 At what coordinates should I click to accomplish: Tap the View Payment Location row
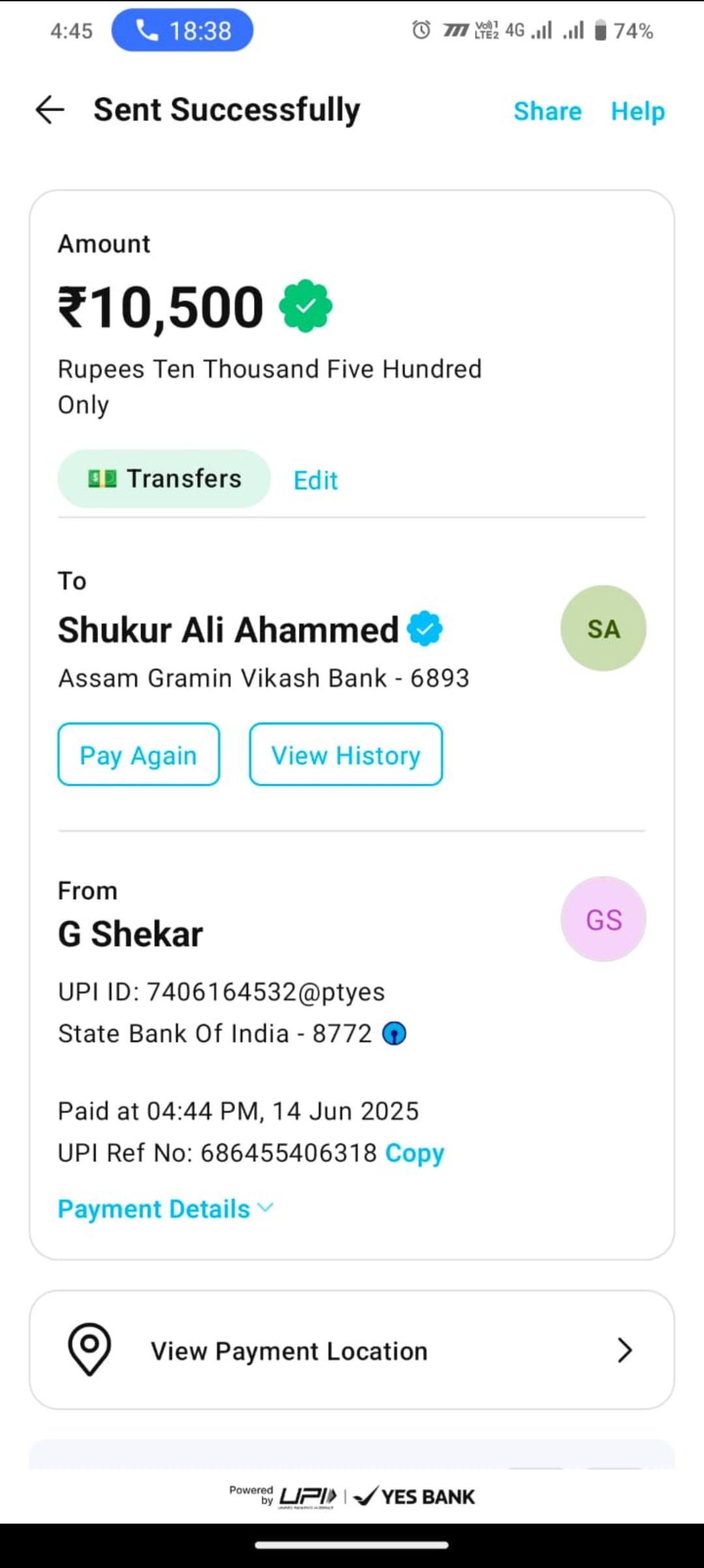click(352, 1350)
